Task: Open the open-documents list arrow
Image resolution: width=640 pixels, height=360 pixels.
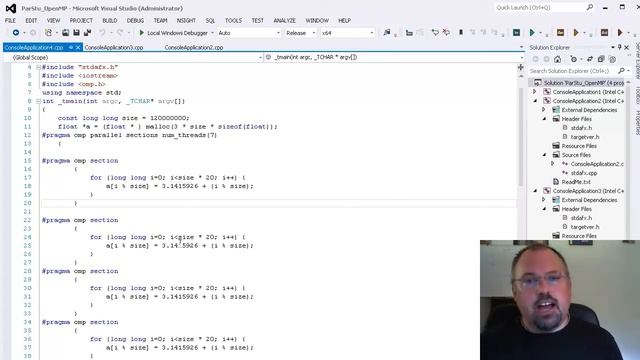Action: pyautogui.click(x=521, y=47)
